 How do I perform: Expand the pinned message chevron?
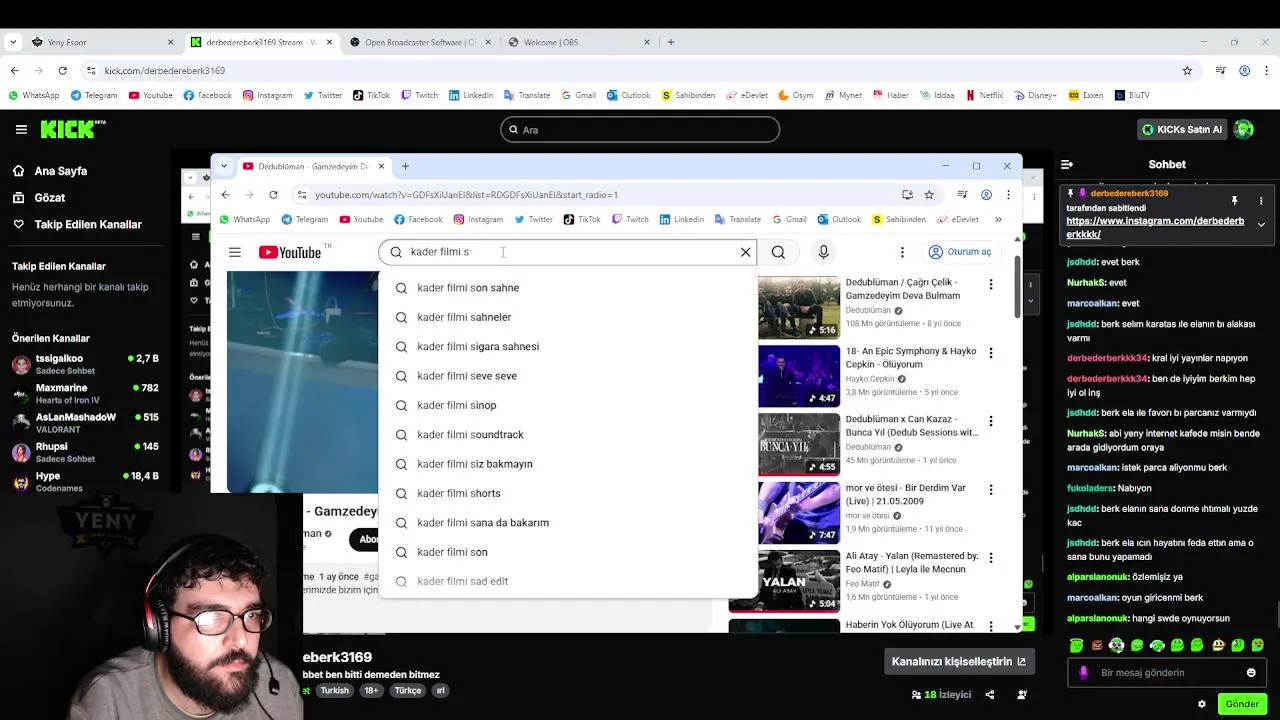(x=1261, y=224)
